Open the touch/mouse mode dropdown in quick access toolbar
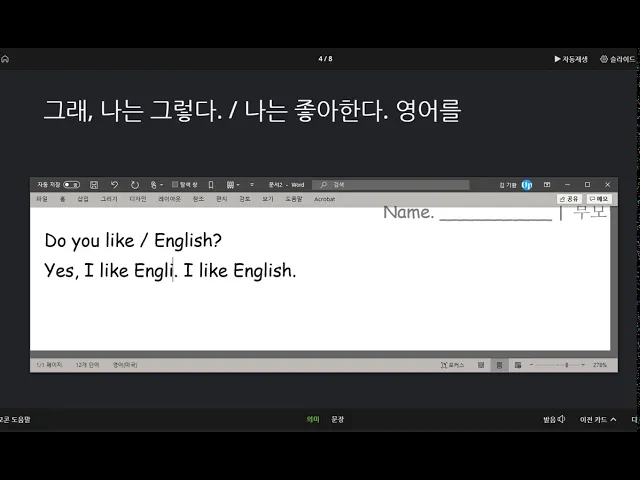 pyautogui.click(x=156, y=185)
